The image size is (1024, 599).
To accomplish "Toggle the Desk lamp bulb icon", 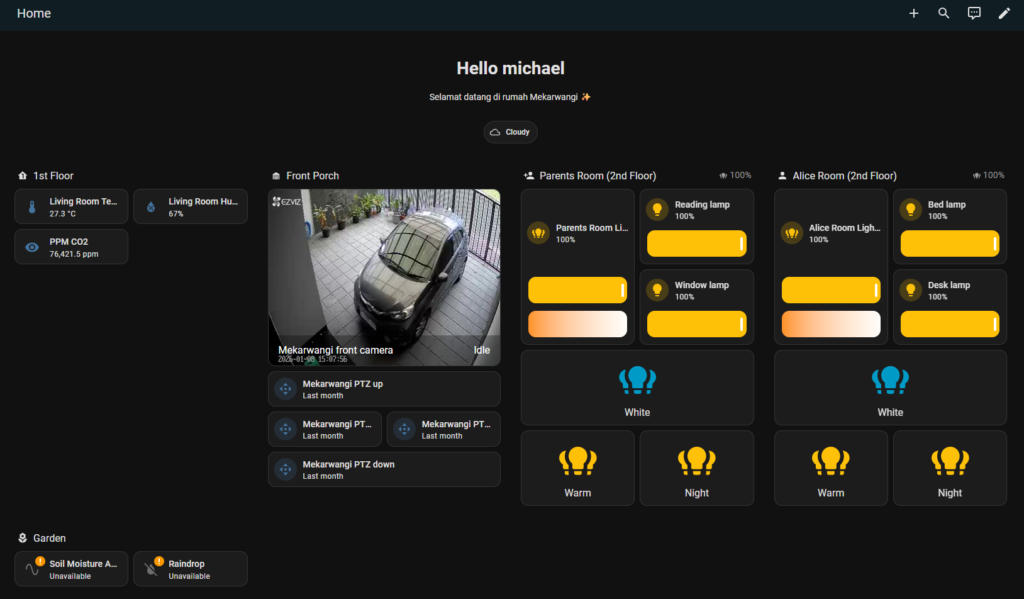I will point(910,290).
